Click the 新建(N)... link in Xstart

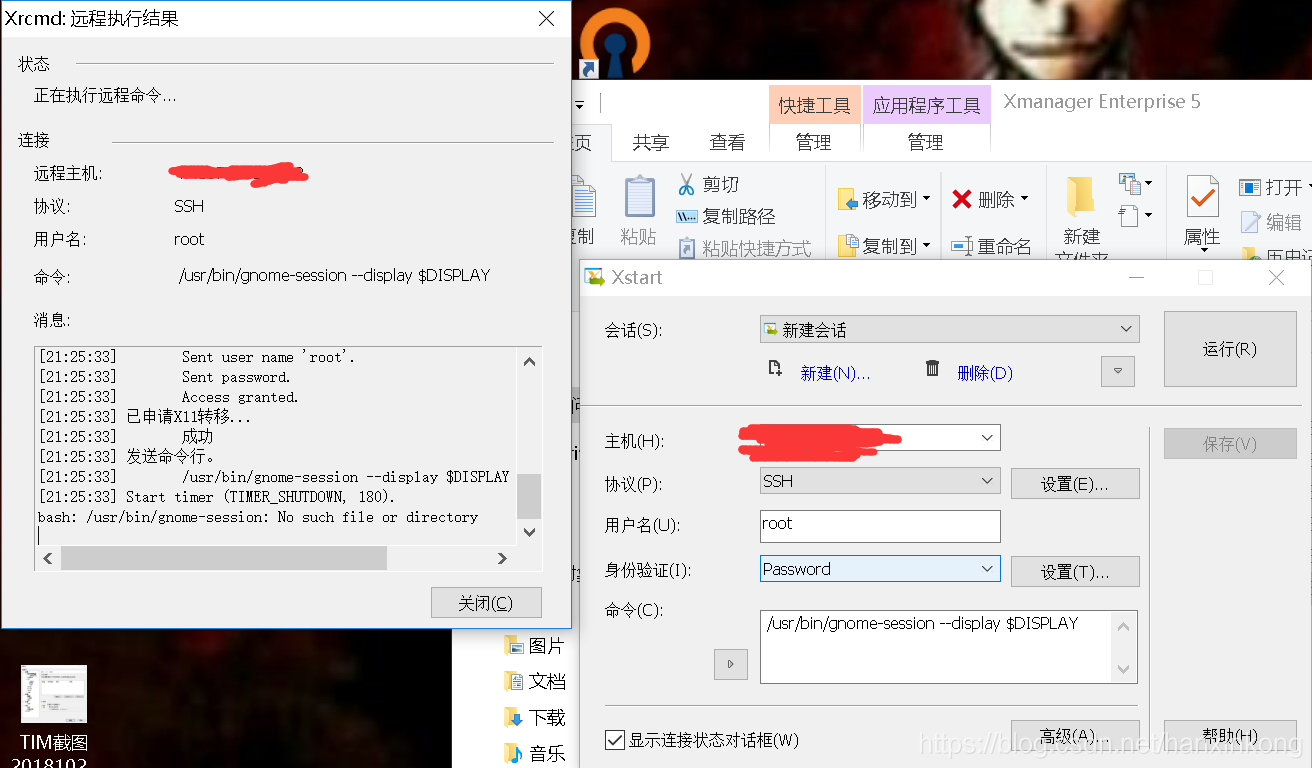point(835,373)
